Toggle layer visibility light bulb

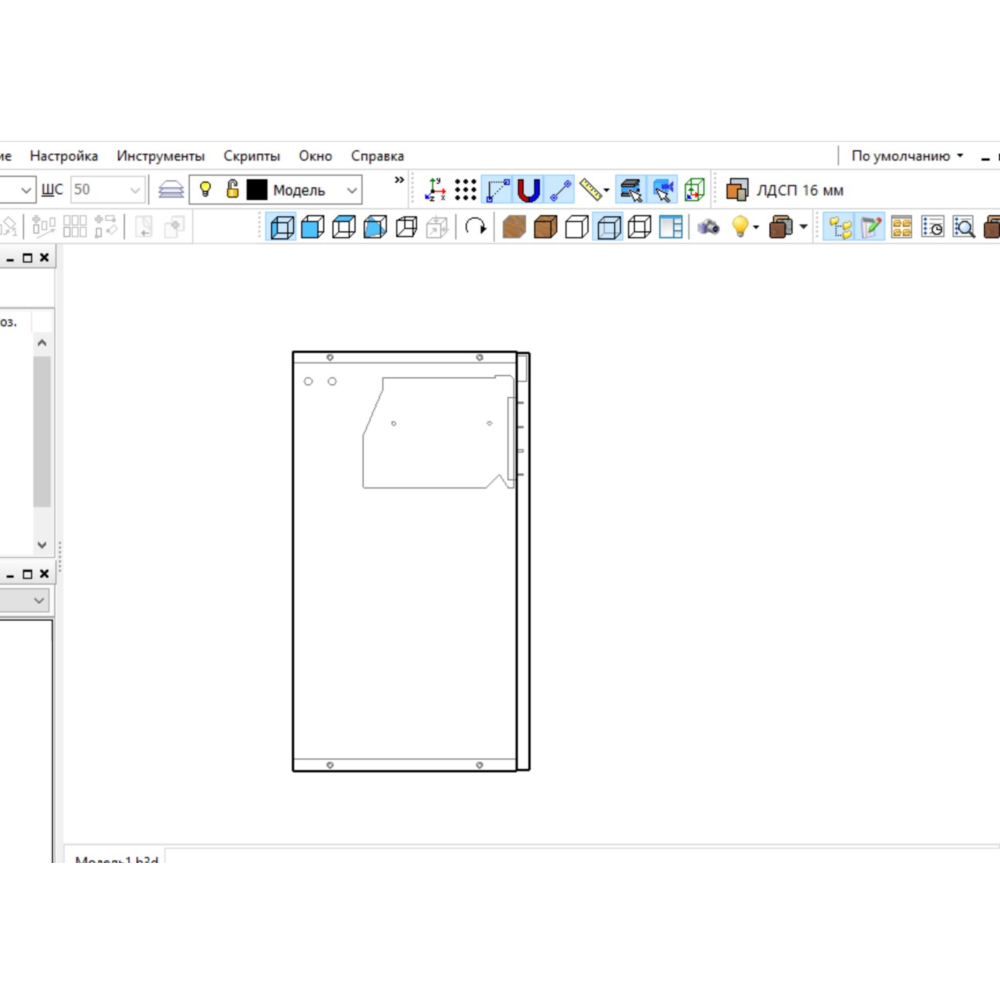click(x=206, y=189)
